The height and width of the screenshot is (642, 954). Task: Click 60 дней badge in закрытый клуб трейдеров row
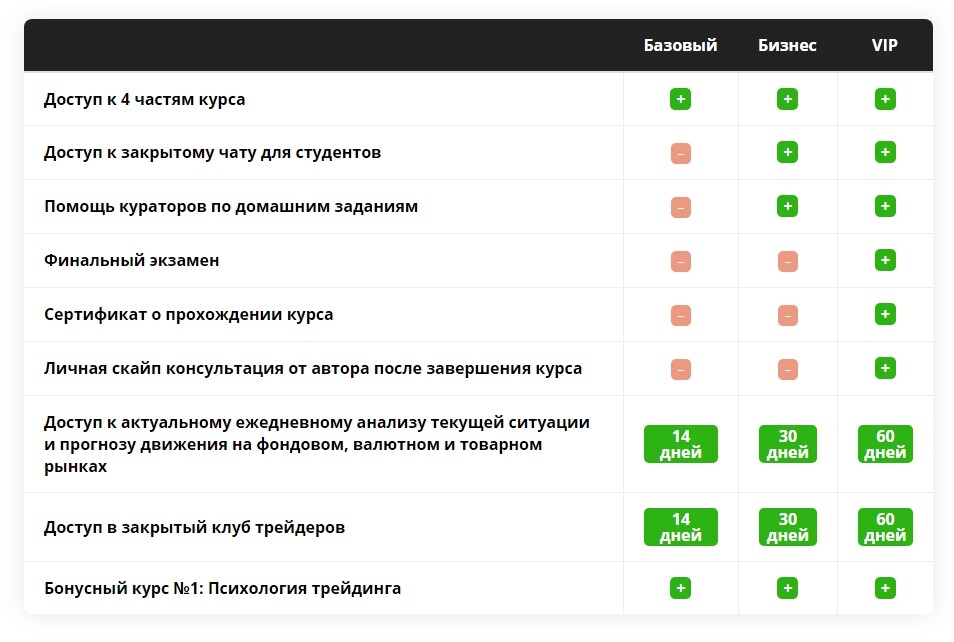coord(885,527)
